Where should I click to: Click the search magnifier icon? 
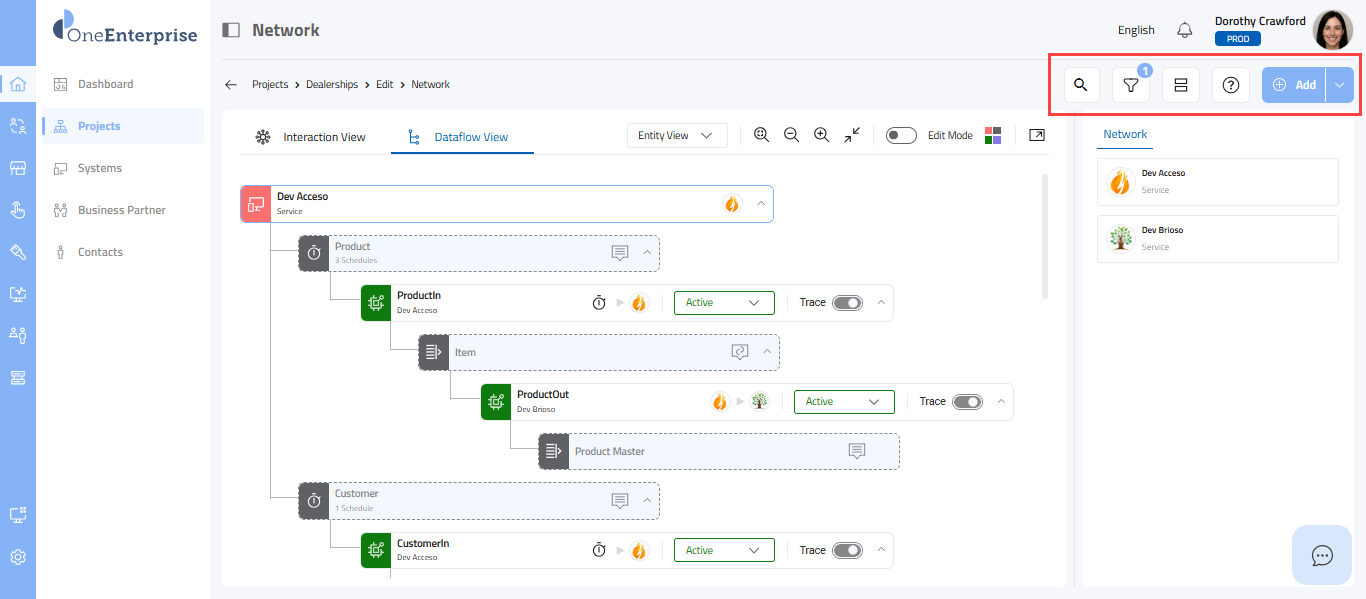1080,85
